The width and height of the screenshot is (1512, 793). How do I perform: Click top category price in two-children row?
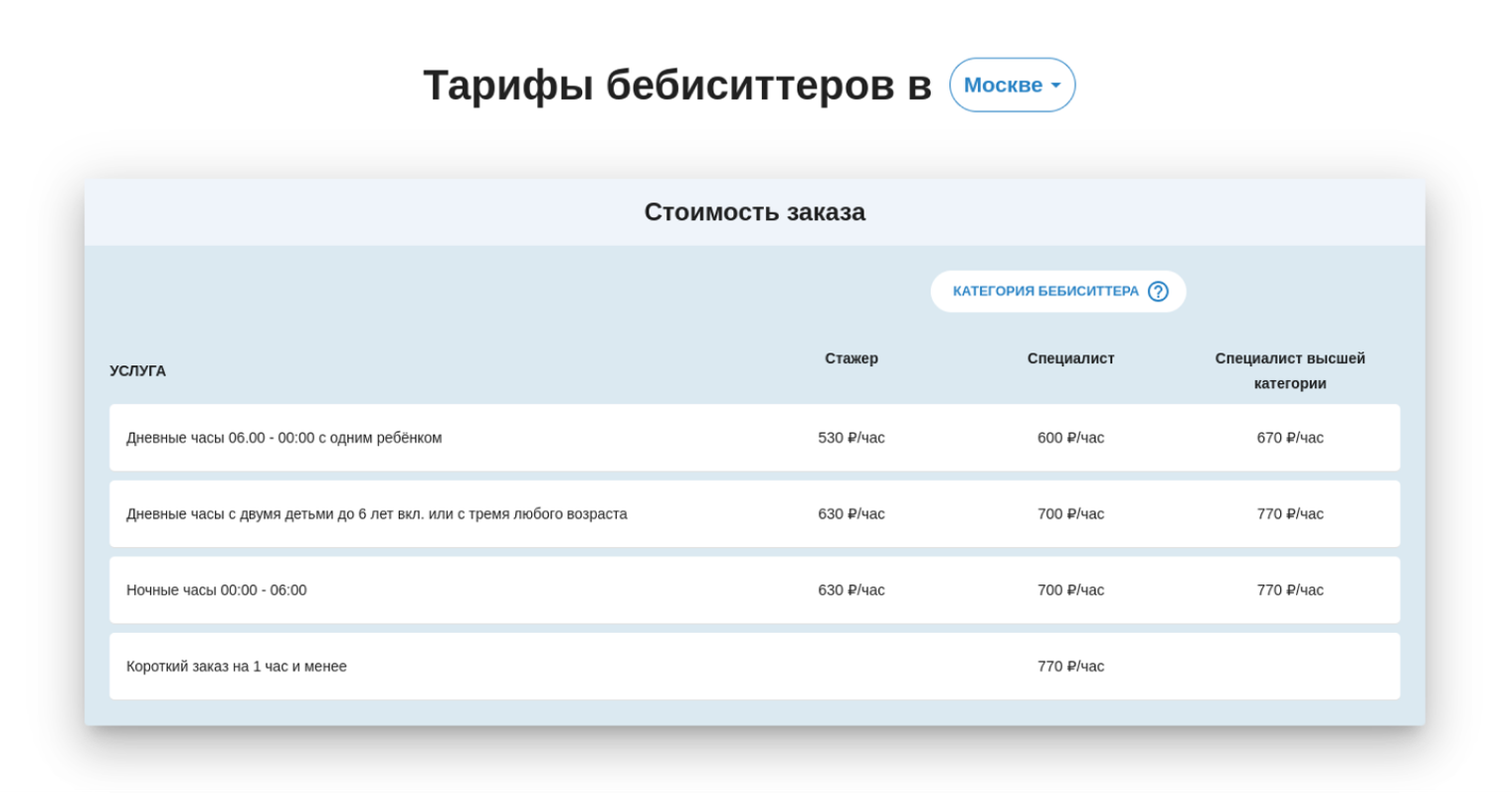(x=1290, y=513)
